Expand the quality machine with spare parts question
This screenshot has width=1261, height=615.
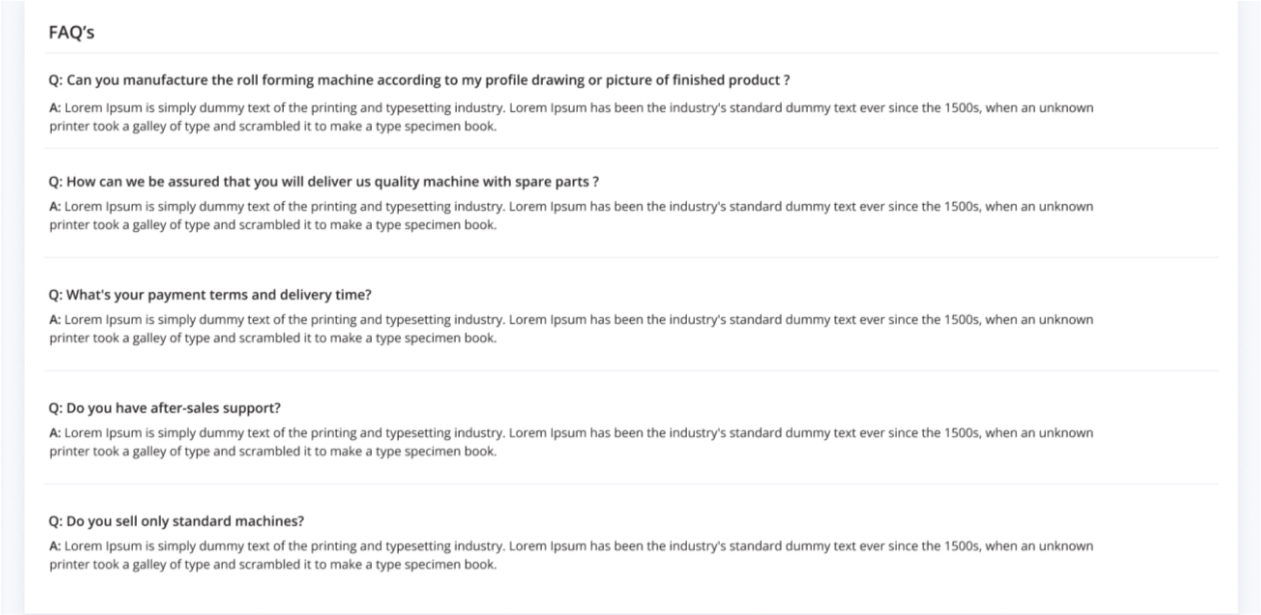(324, 181)
